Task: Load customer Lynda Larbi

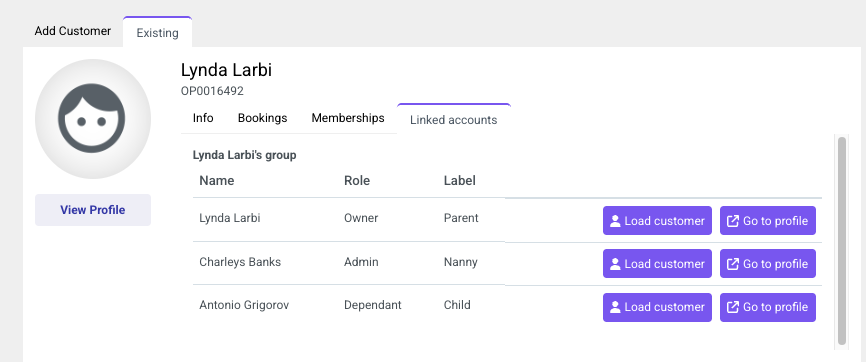Action: [x=657, y=221]
